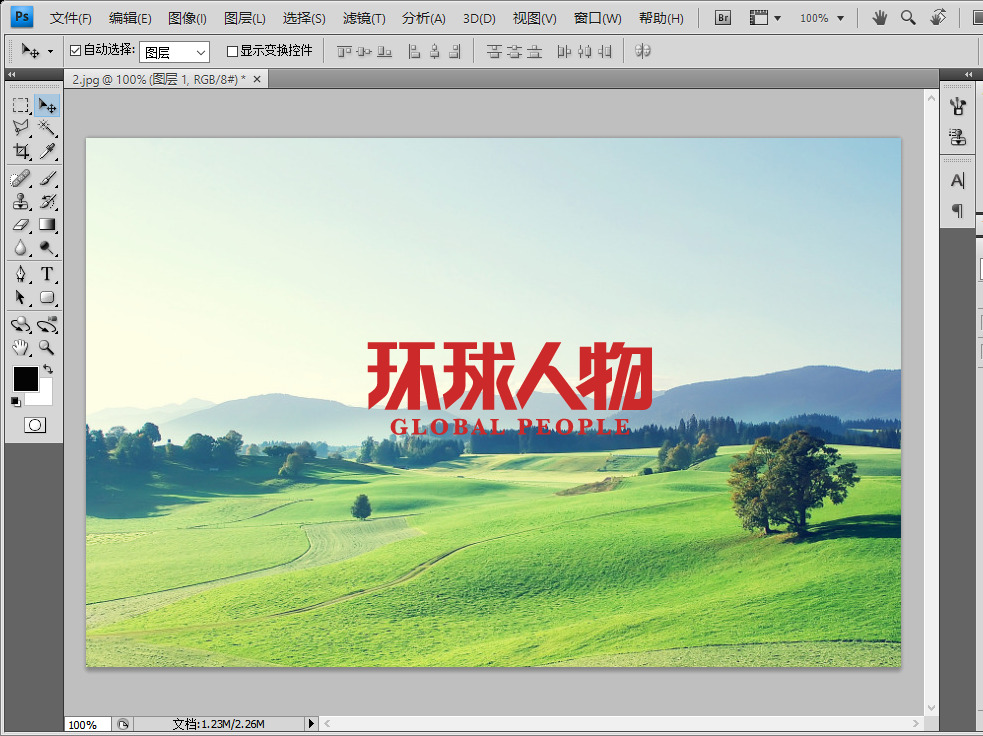Select the Move tool in toolbox
This screenshot has width=983, height=736.
click(47, 105)
